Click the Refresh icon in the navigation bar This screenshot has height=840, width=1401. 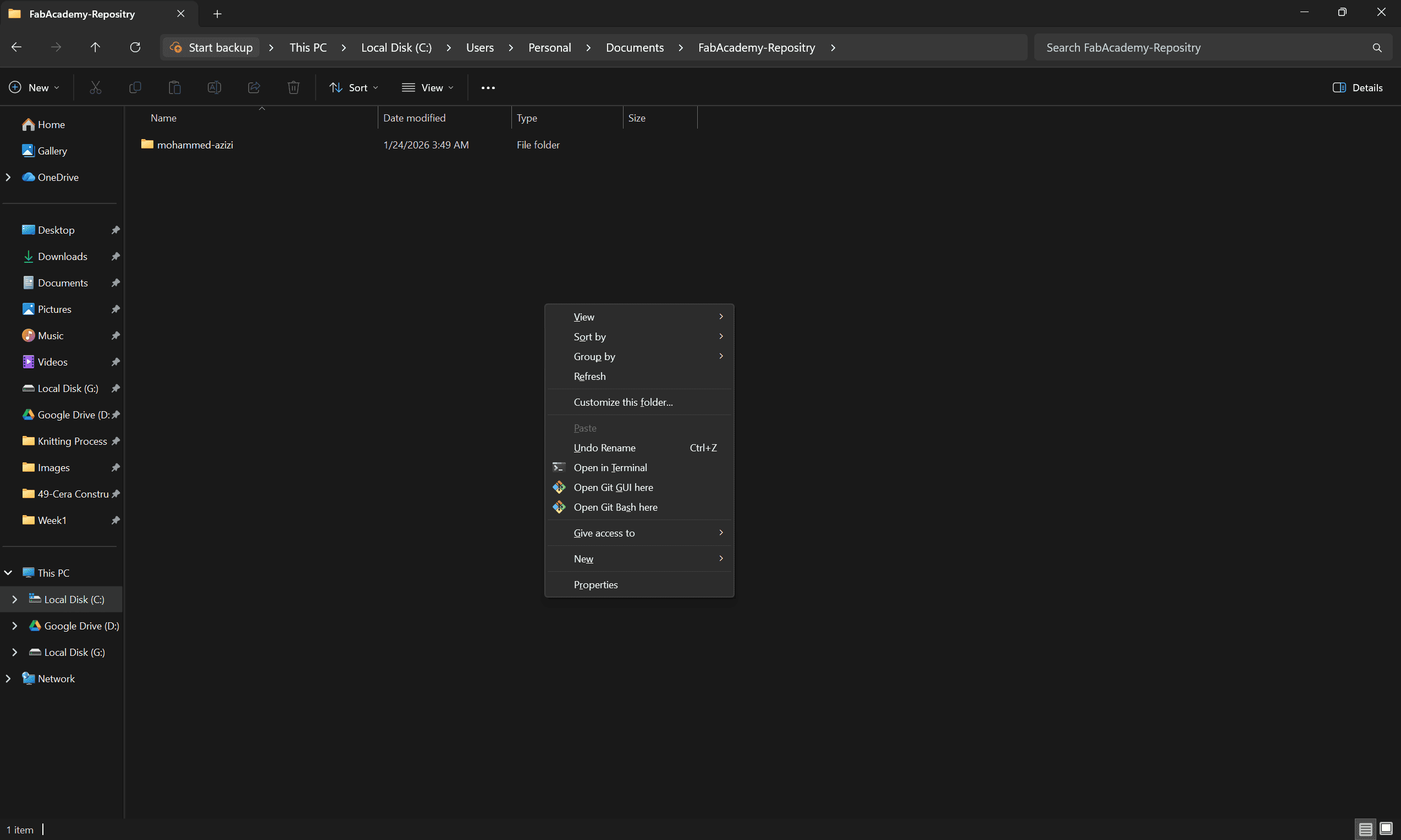click(x=135, y=47)
